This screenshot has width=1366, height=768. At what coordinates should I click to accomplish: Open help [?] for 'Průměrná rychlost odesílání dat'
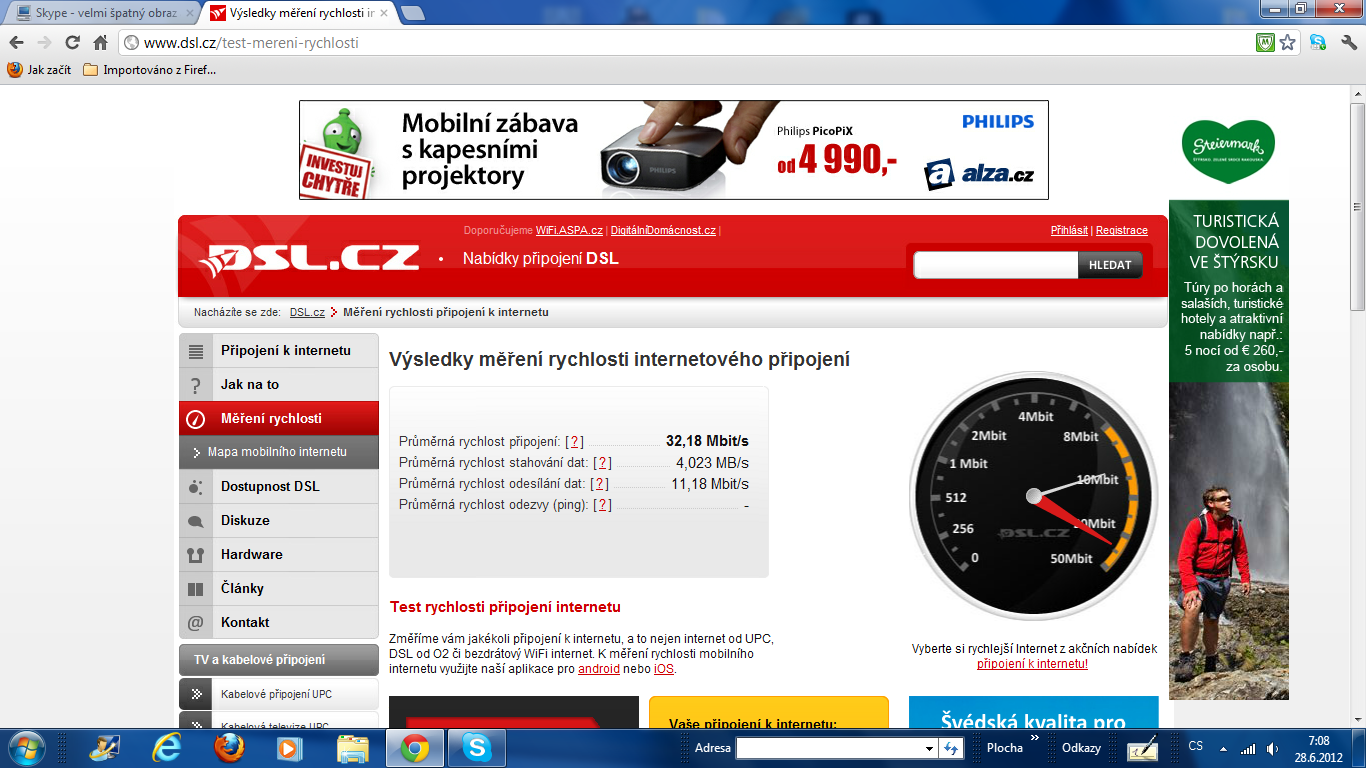pyautogui.click(x=599, y=484)
